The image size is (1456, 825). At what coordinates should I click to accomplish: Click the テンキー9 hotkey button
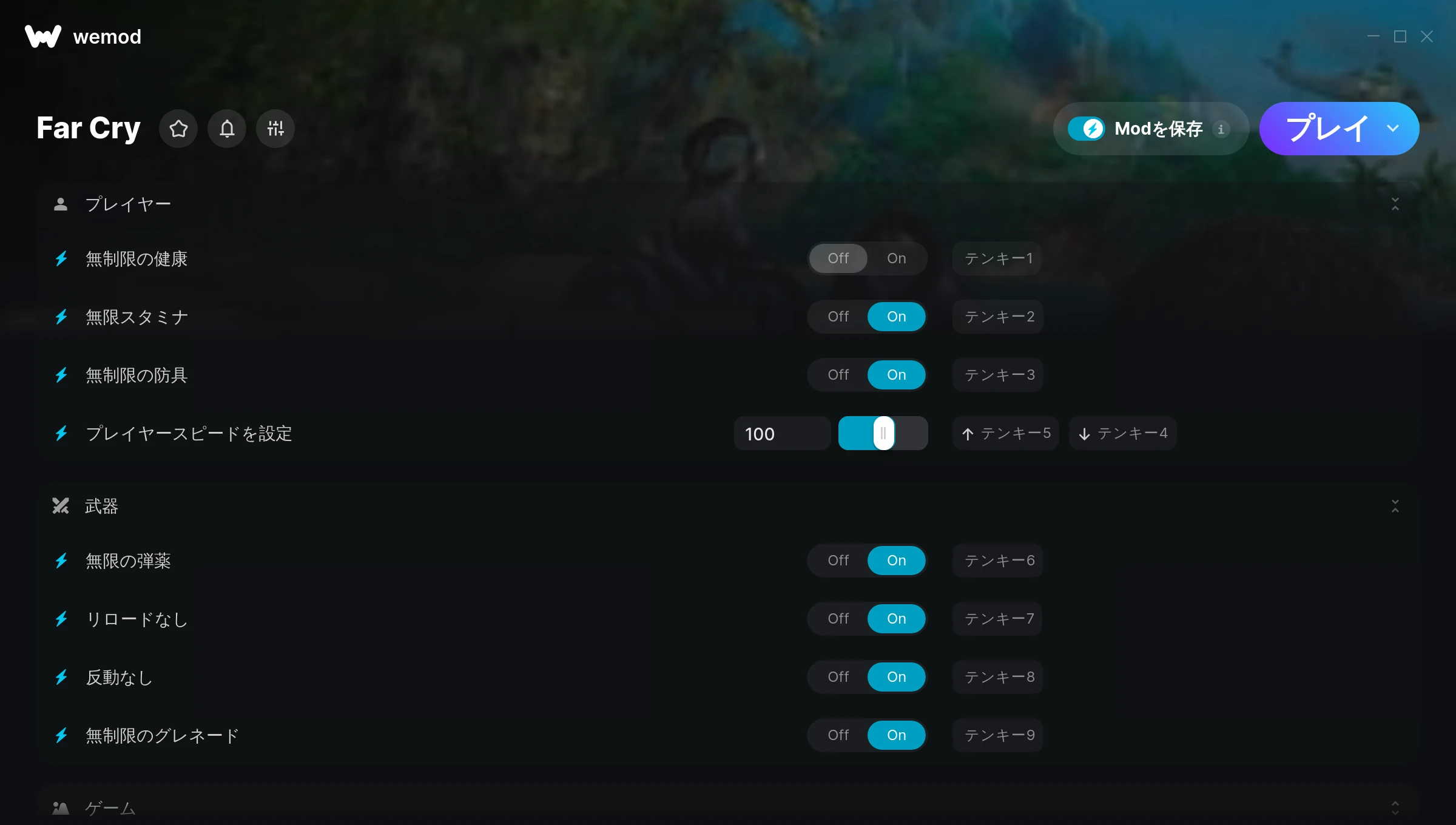click(998, 735)
